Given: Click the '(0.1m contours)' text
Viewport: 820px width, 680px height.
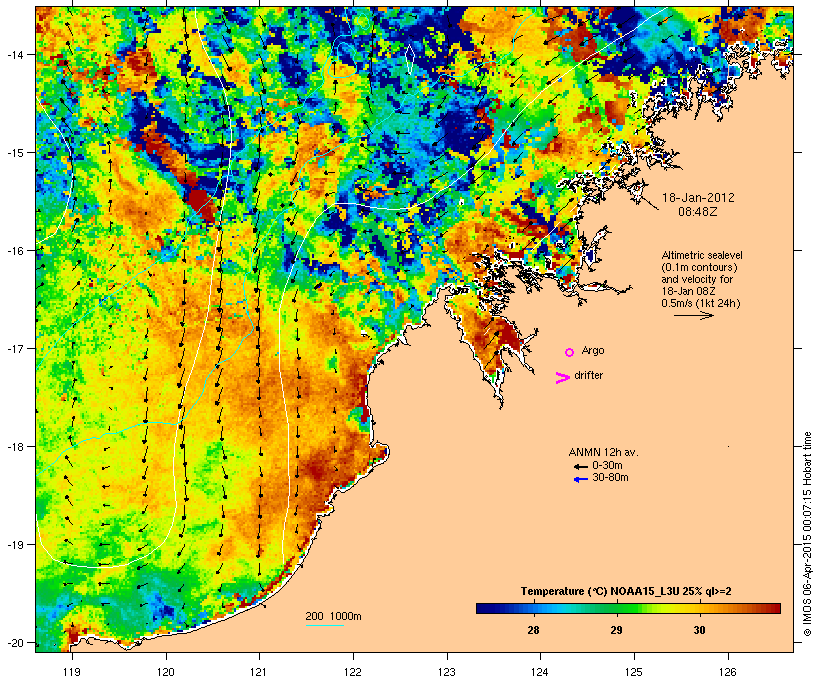Looking at the screenshot, I should 699,267.
